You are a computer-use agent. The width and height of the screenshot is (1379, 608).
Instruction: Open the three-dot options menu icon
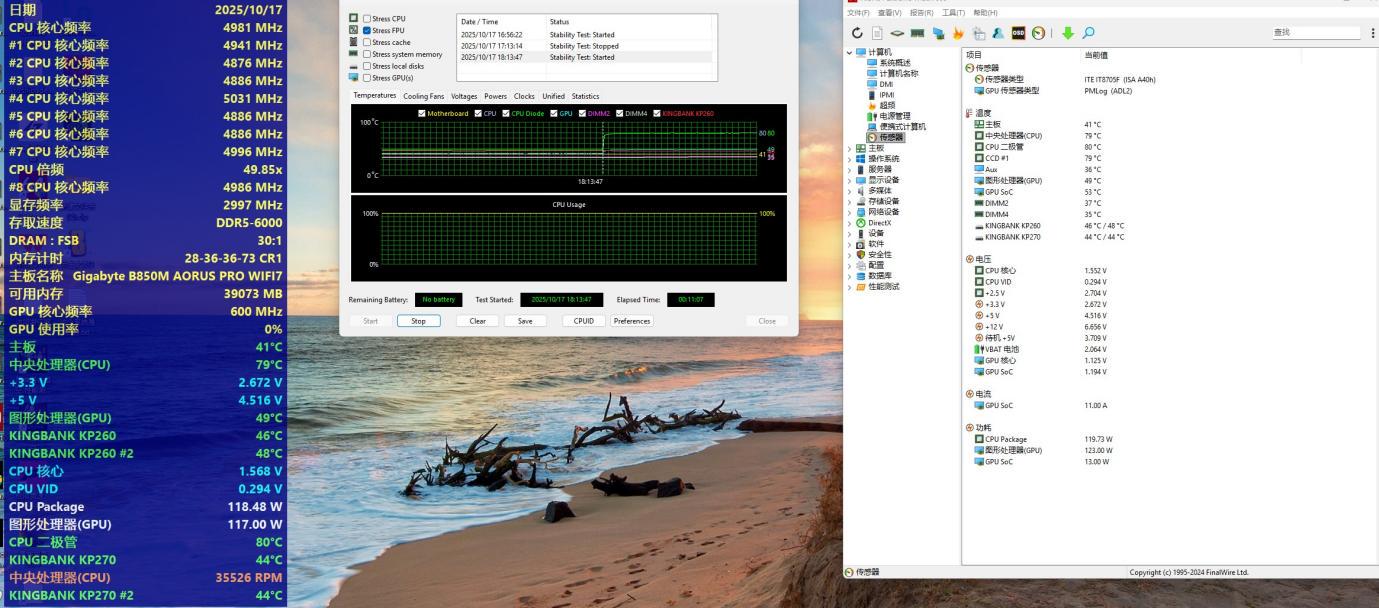pyautogui.click(x=1372, y=33)
